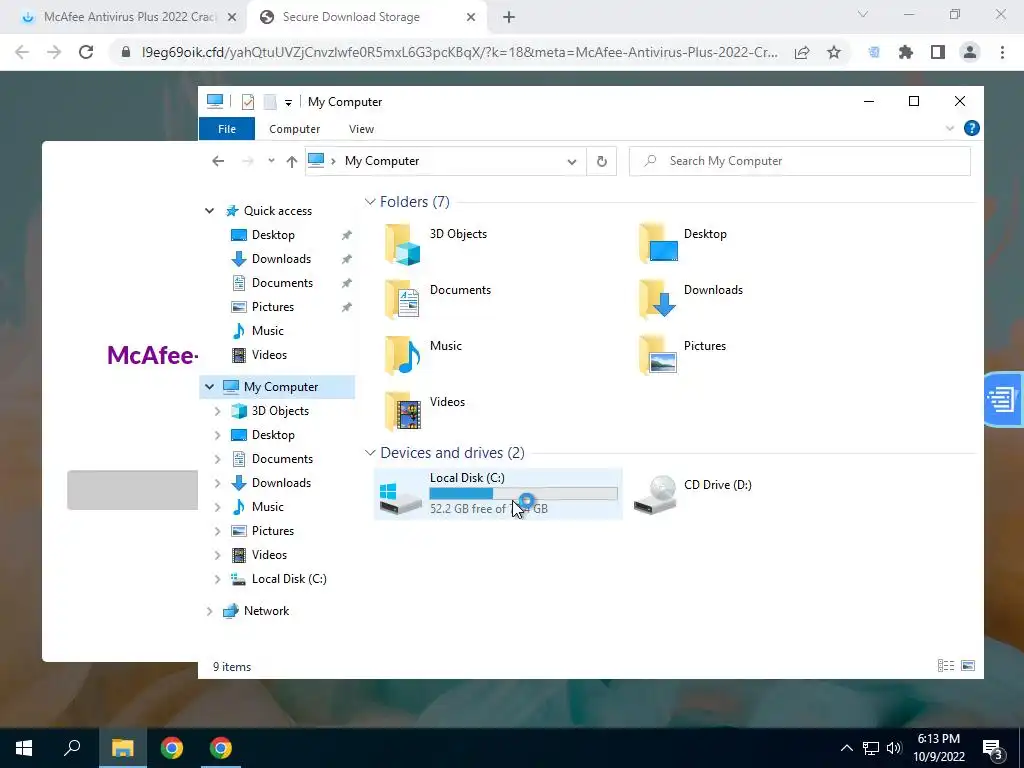Select the Local Disk (C:) drive icon

(x=400, y=498)
